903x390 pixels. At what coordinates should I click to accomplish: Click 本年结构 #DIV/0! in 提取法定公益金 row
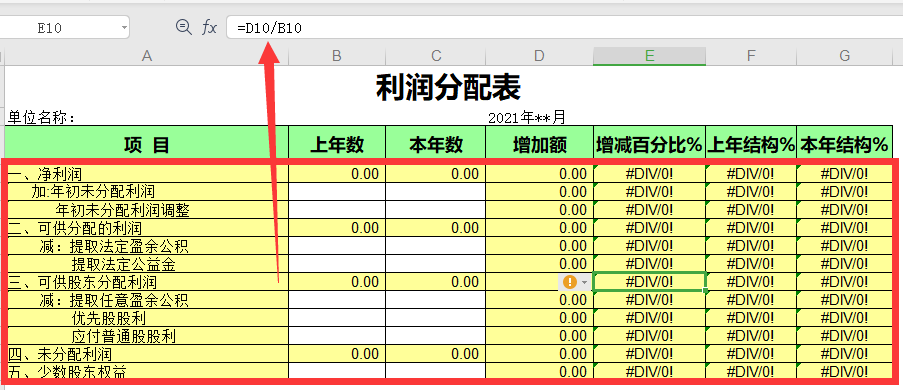845,264
